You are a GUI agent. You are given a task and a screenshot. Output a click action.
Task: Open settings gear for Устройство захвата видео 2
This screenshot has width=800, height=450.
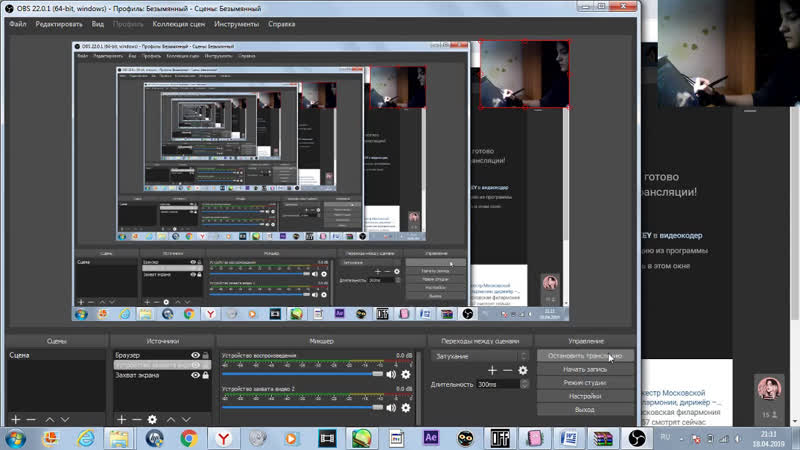406,408
